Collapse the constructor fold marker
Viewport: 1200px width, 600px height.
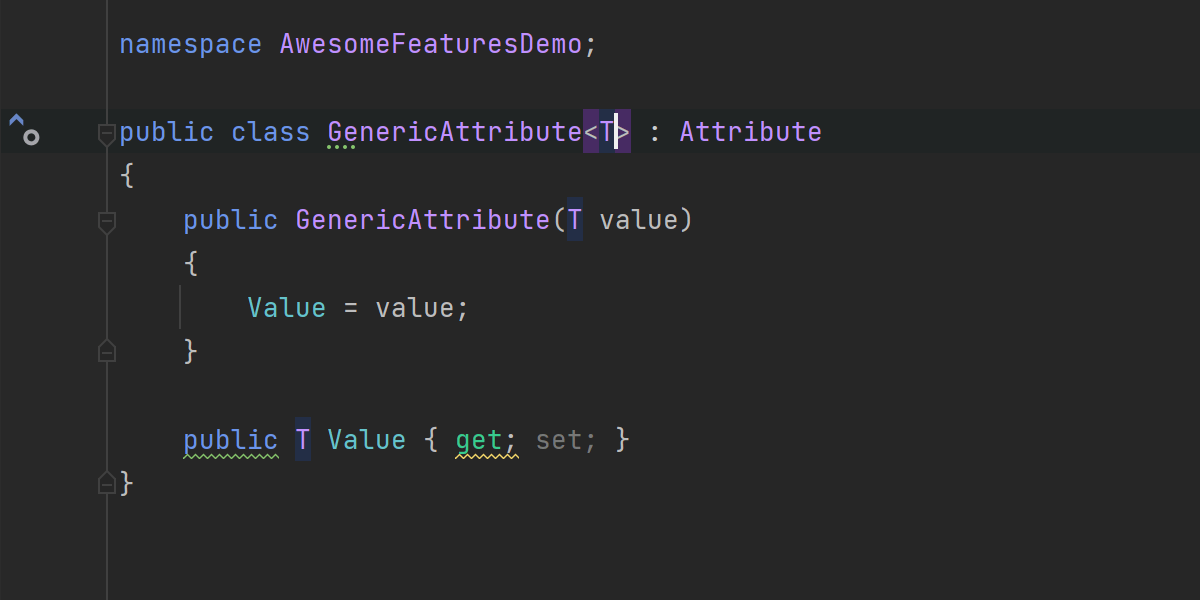pos(107,222)
